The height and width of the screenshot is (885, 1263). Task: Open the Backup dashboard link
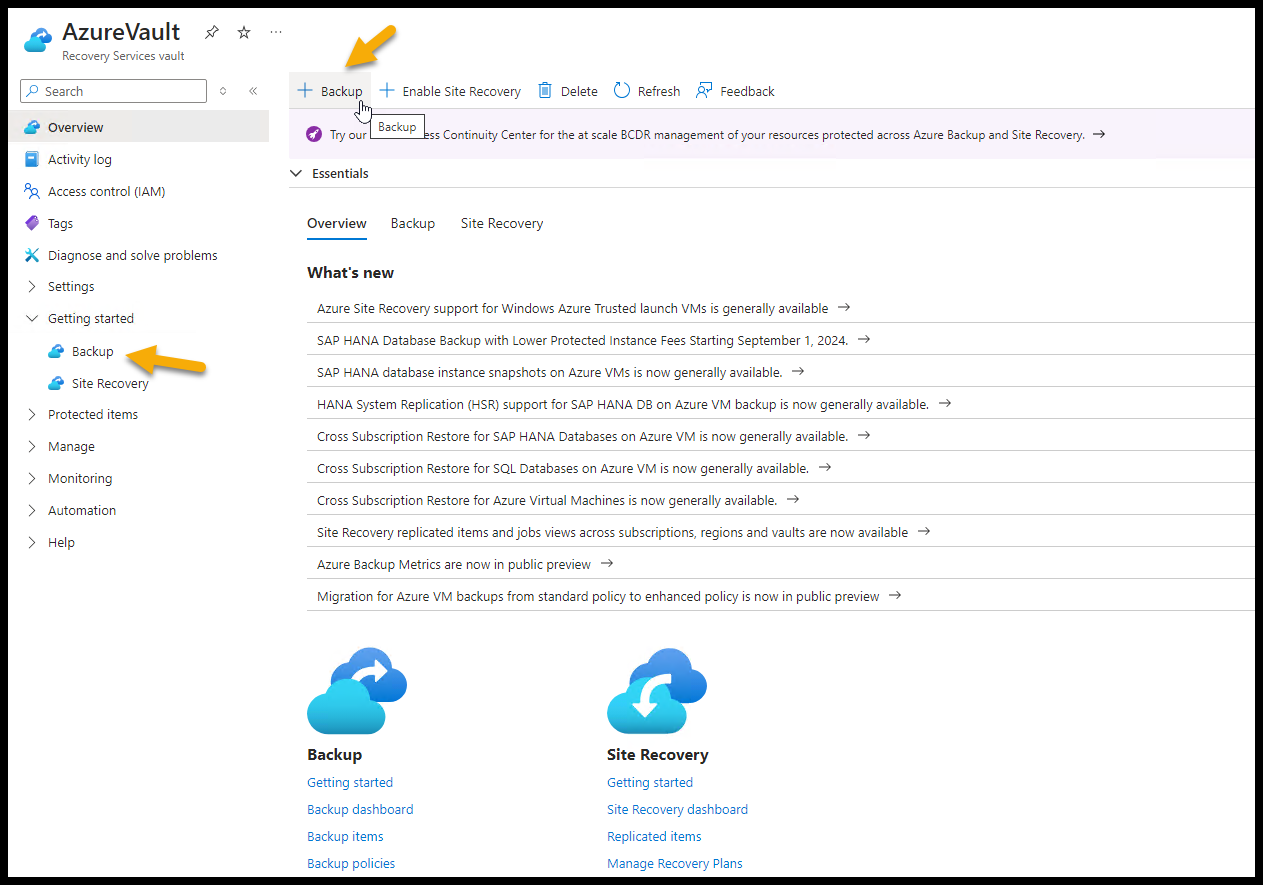360,809
